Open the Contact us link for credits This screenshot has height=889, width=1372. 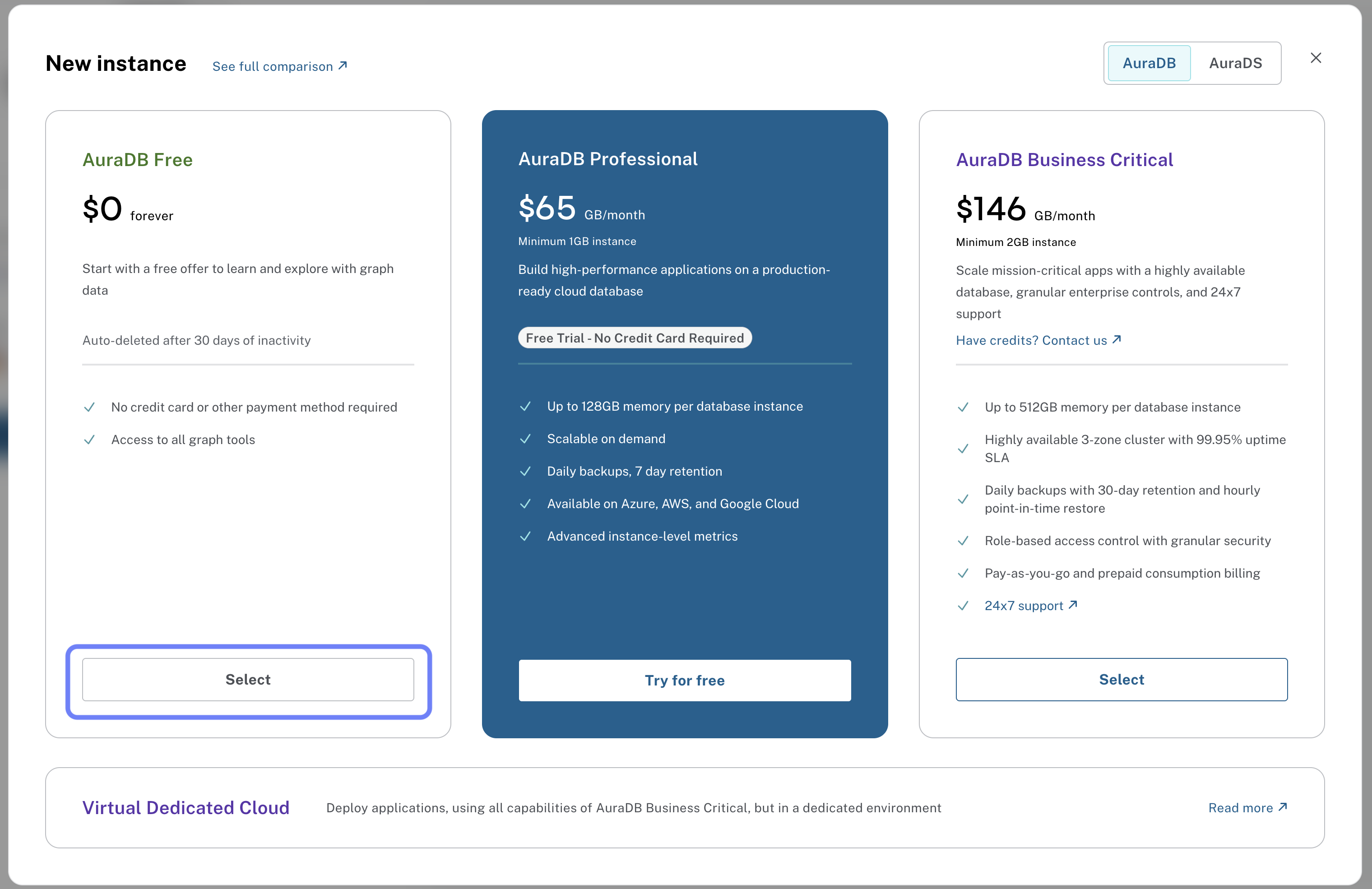pyautogui.click(x=1075, y=339)
